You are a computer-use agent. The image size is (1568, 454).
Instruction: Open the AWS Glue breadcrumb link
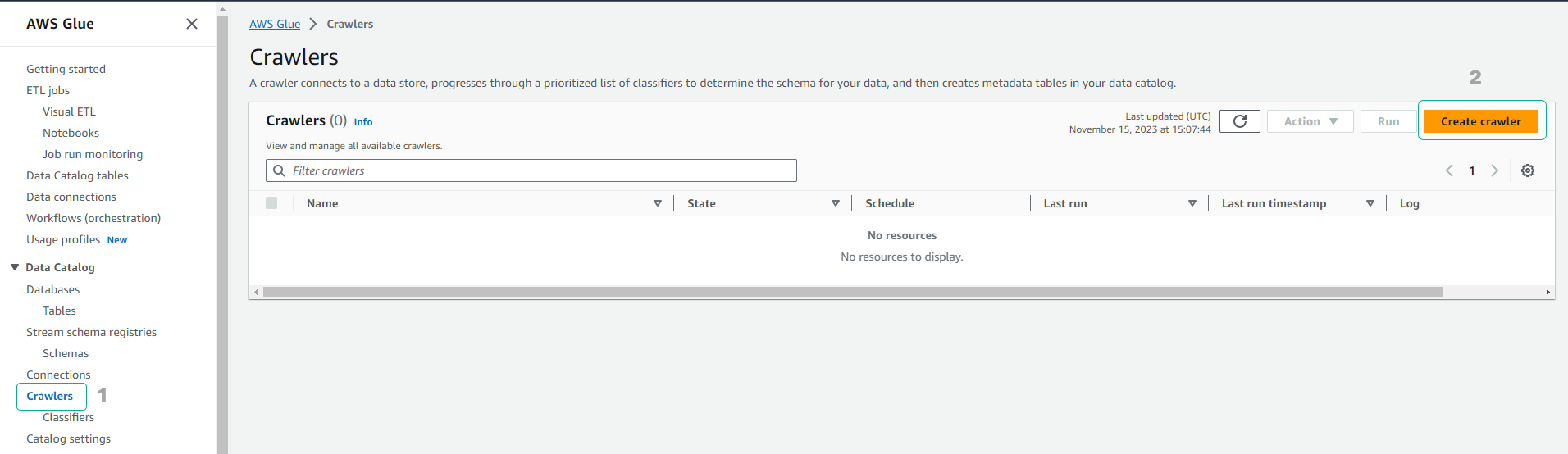[275, 24]
